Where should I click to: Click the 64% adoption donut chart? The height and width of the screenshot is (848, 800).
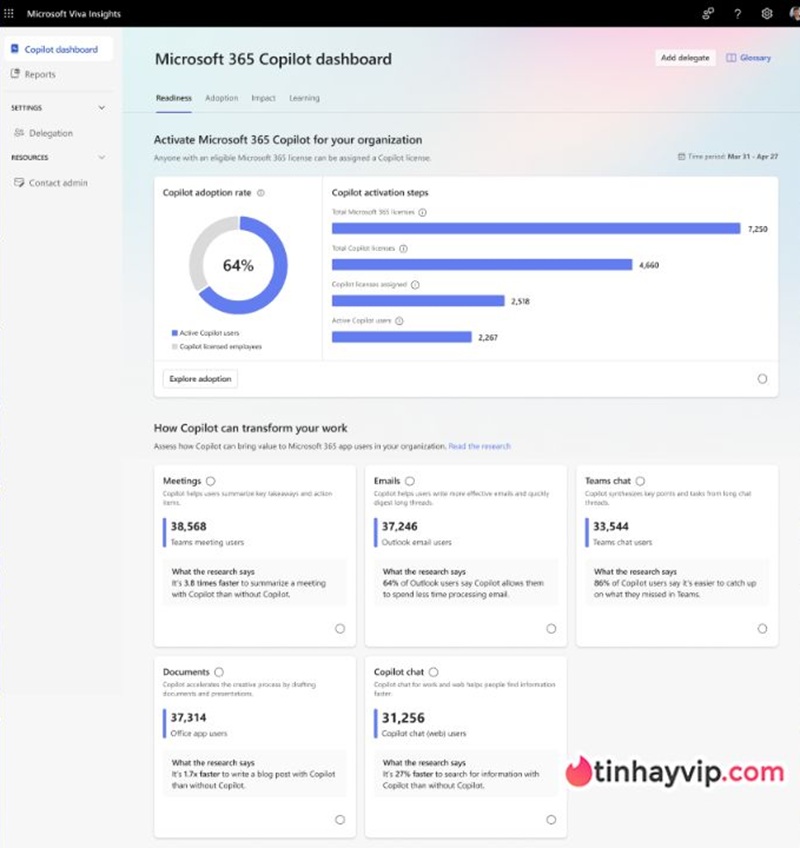coord(238,266)
